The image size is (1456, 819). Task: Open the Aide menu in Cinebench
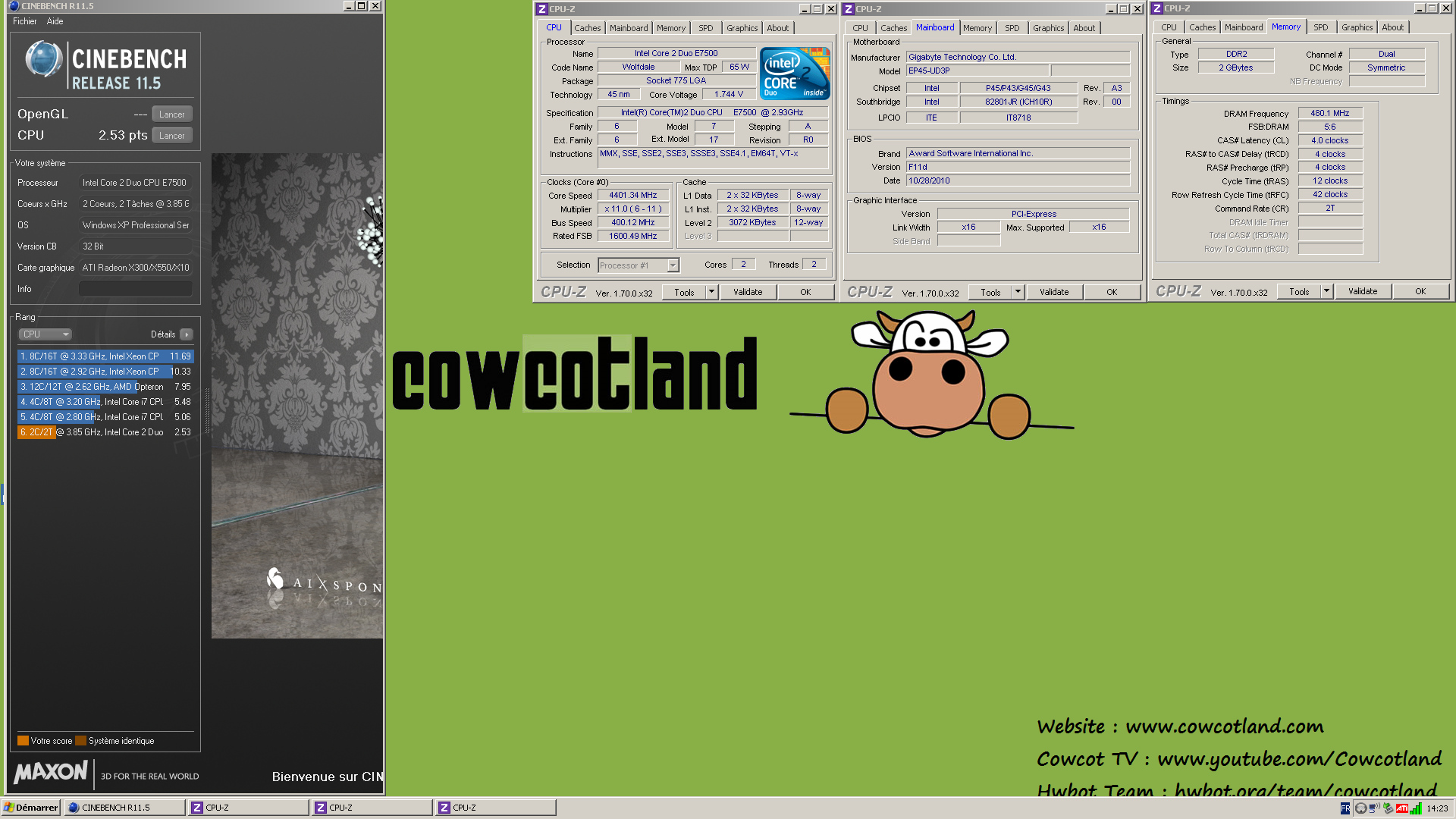coord(55,21)
